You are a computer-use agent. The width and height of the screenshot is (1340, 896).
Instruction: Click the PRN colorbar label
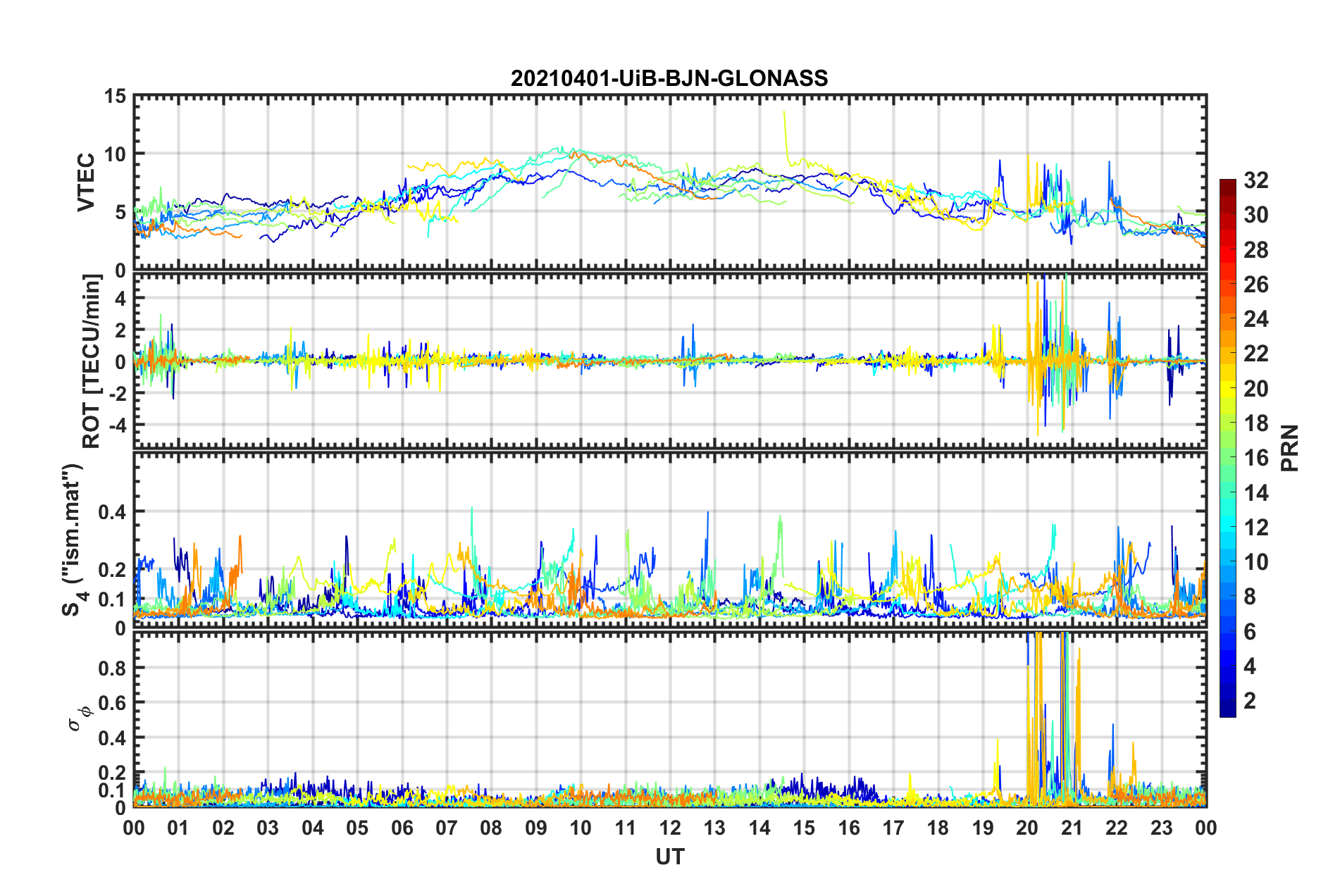coord(1290,448)
